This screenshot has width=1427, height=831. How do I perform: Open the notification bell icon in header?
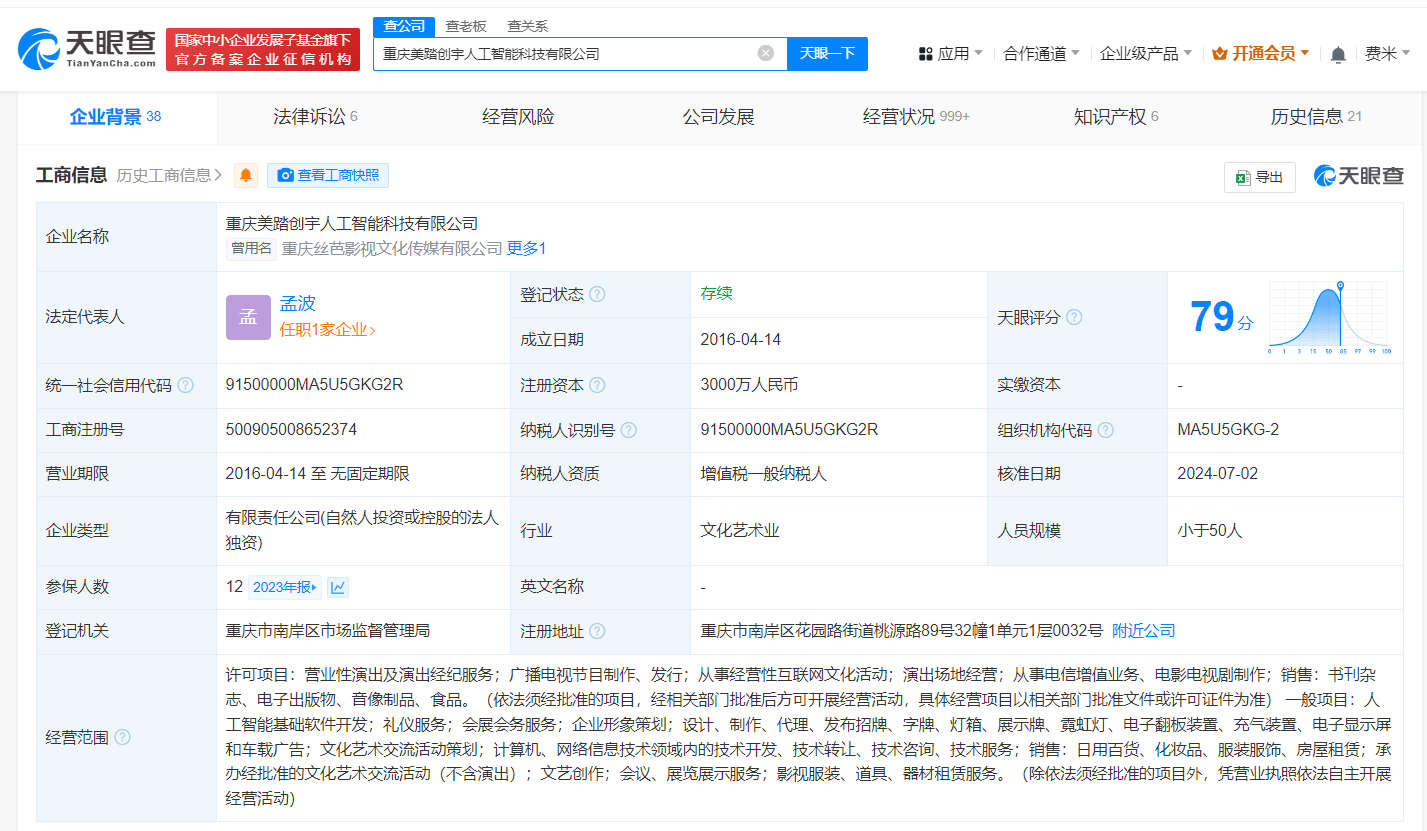[1338, 54]
